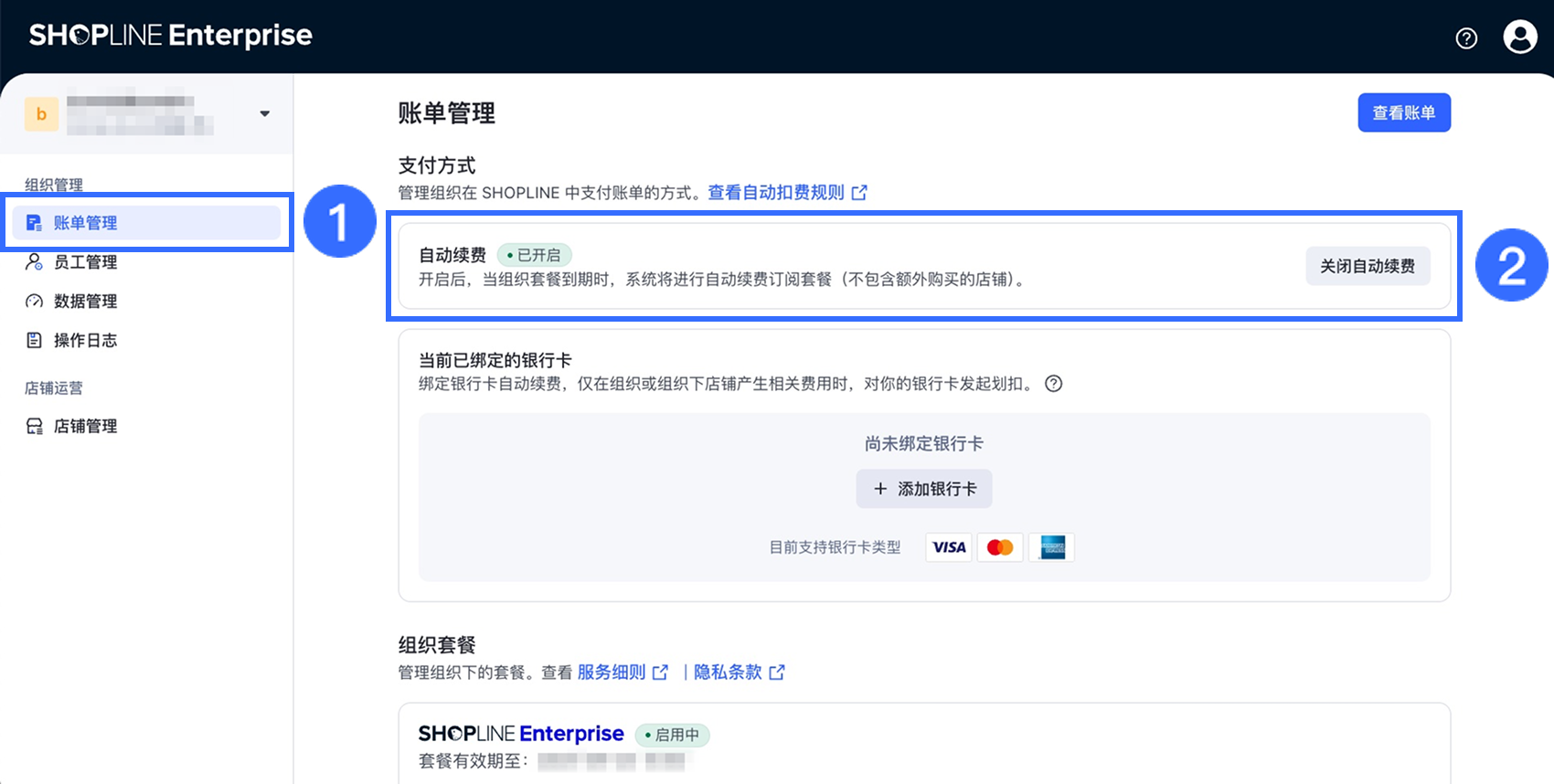This screenshot has height=784, width=1554.
Task: Click the bank card info question icon
Action: 1054,384
